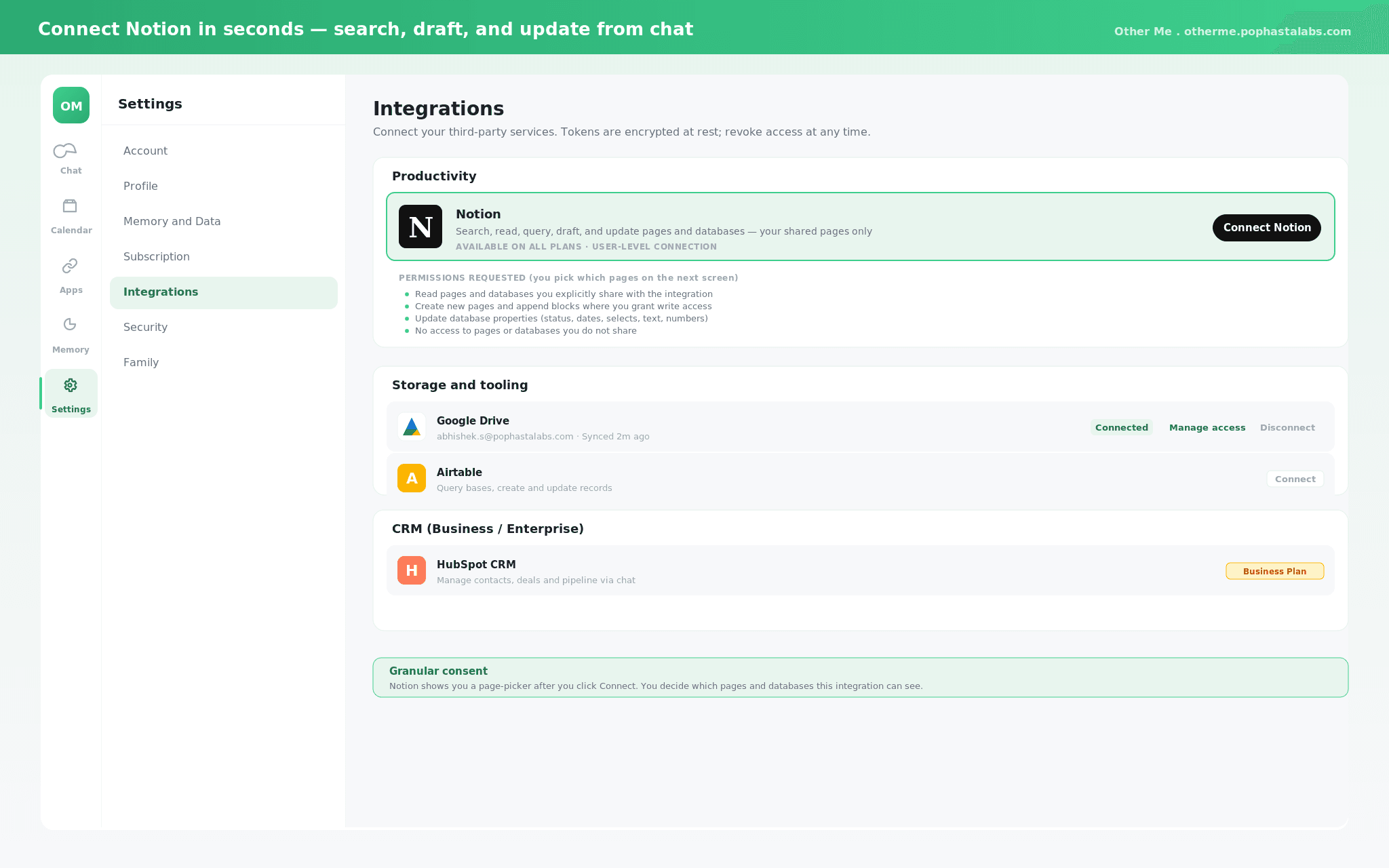
Task: Disconnect Google Drive
Action: pyautogui.click(x=1287, y=427)
